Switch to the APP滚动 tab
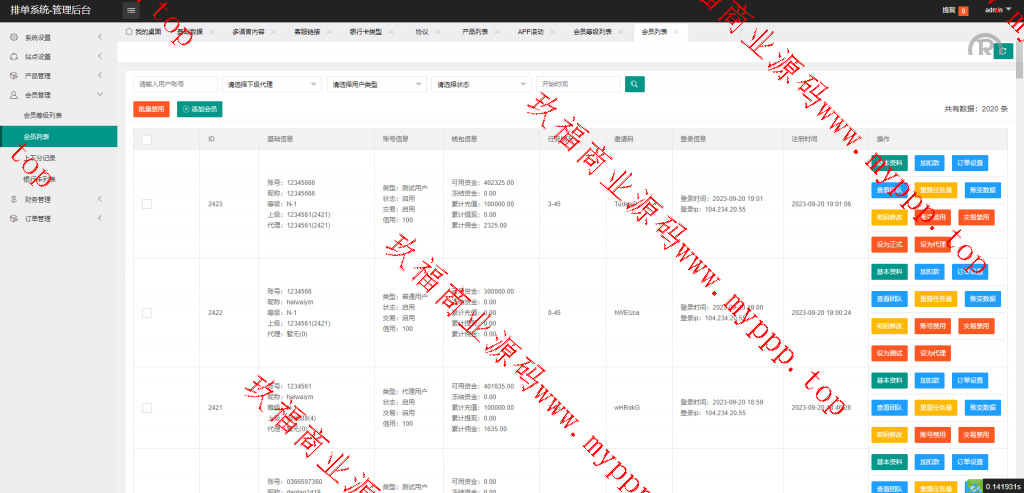 tap(532, 32)
